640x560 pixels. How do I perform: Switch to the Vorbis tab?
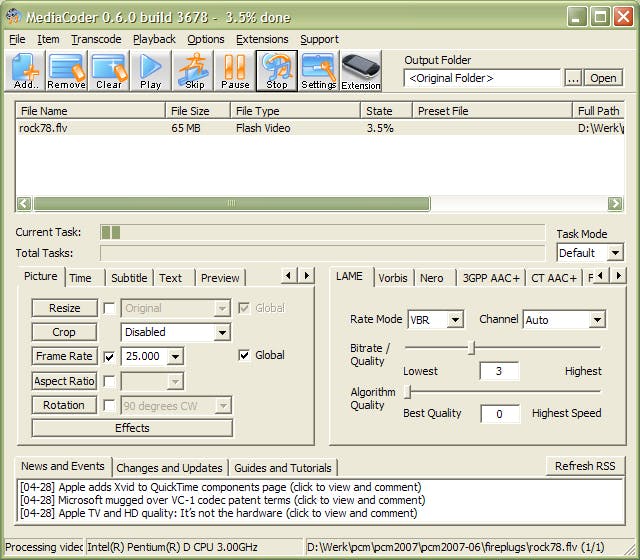[x=393, y=278]
